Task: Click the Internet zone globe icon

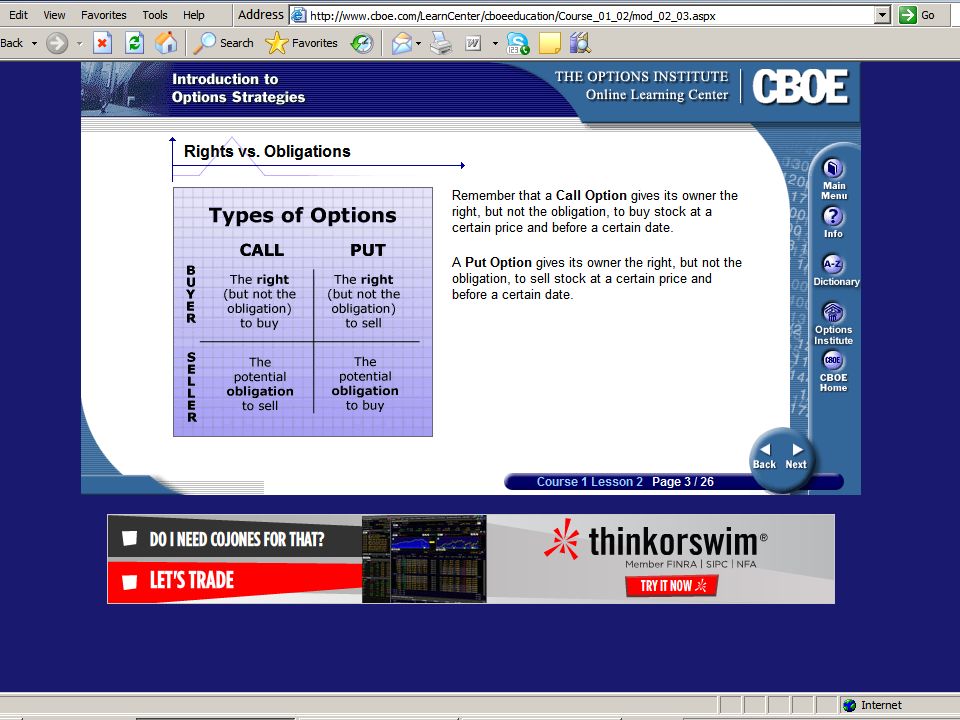Action: [x=849, y=705]
